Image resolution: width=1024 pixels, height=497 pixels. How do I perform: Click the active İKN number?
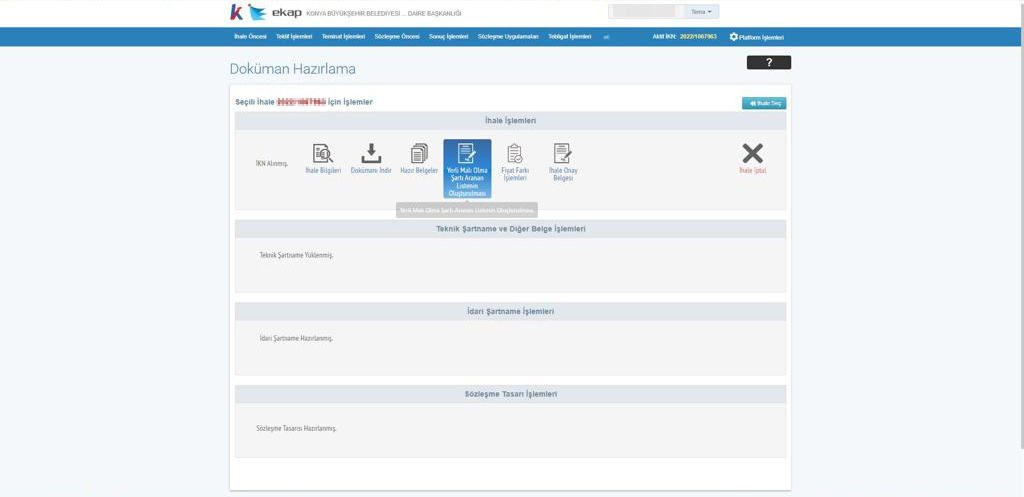[697, 37]
